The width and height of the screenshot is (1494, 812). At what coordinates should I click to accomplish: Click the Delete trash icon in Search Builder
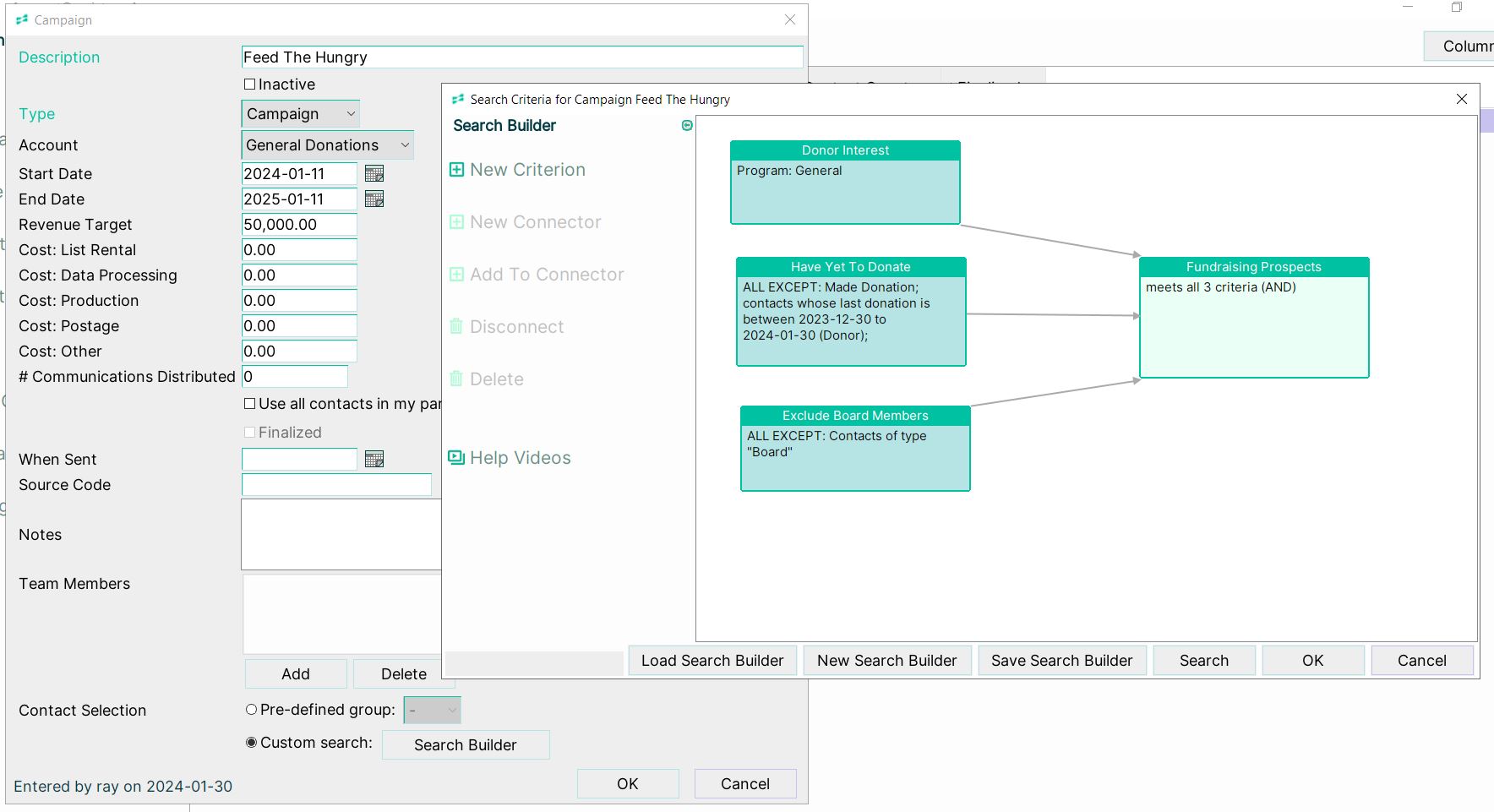(x=456, y=379)
